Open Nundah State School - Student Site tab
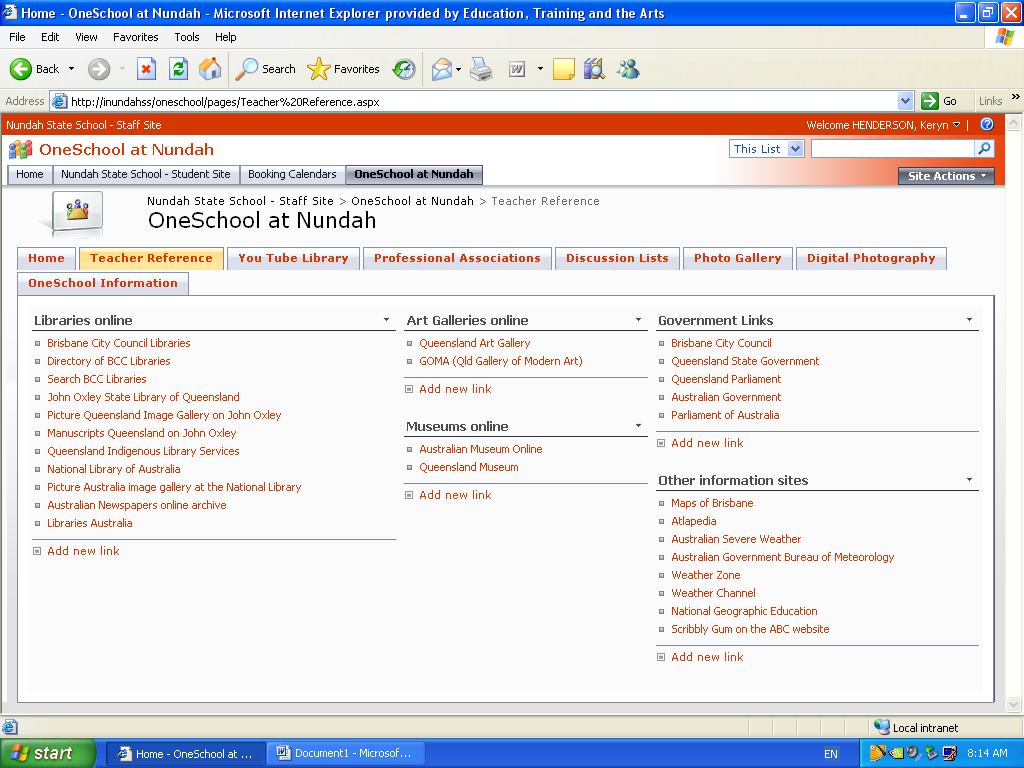 tap(146, 174)
